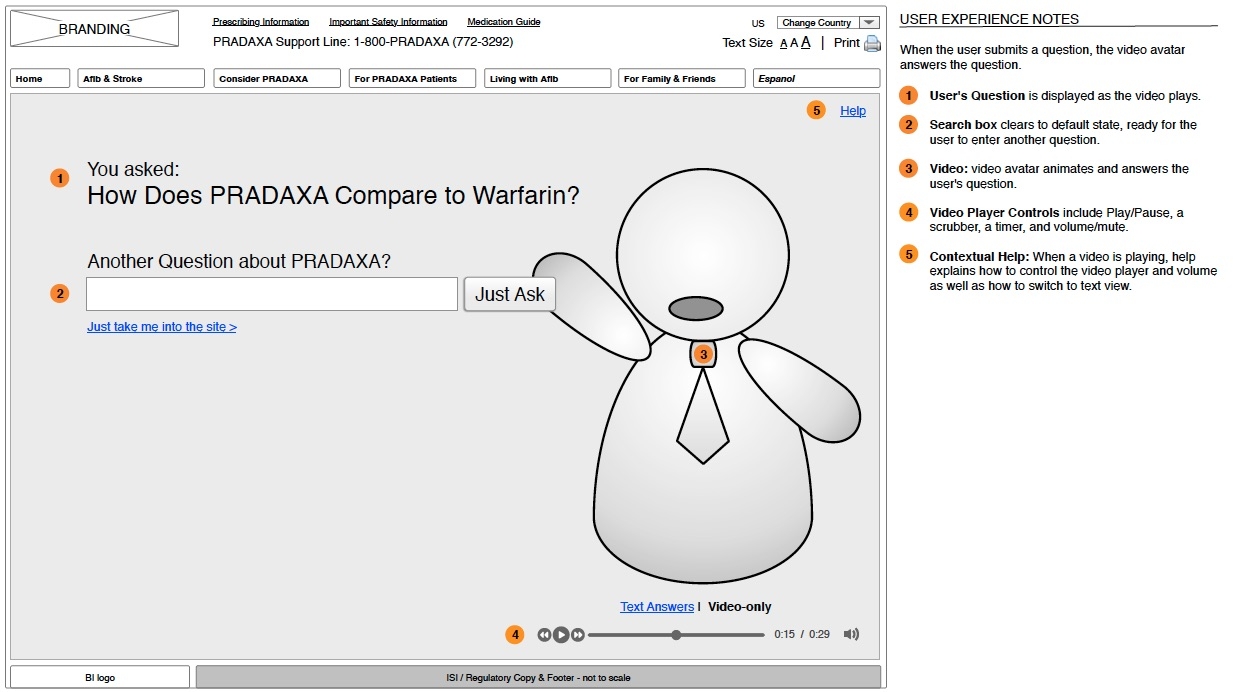Open Prescribing Information link
The image size is (1233, 692).
[261, 22]
